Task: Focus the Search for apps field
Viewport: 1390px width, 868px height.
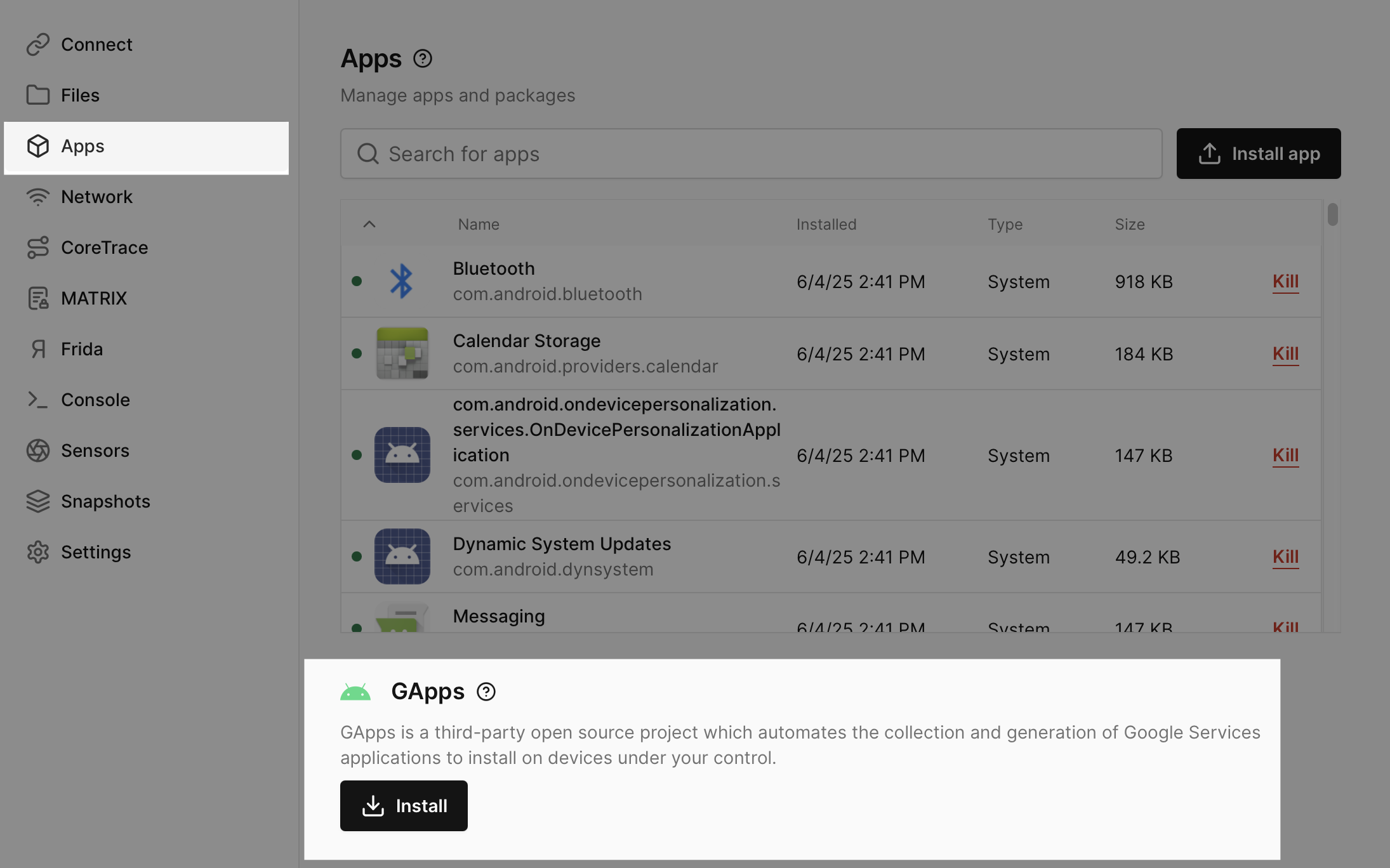Action: pyautogui.click(x=751, y=154)
